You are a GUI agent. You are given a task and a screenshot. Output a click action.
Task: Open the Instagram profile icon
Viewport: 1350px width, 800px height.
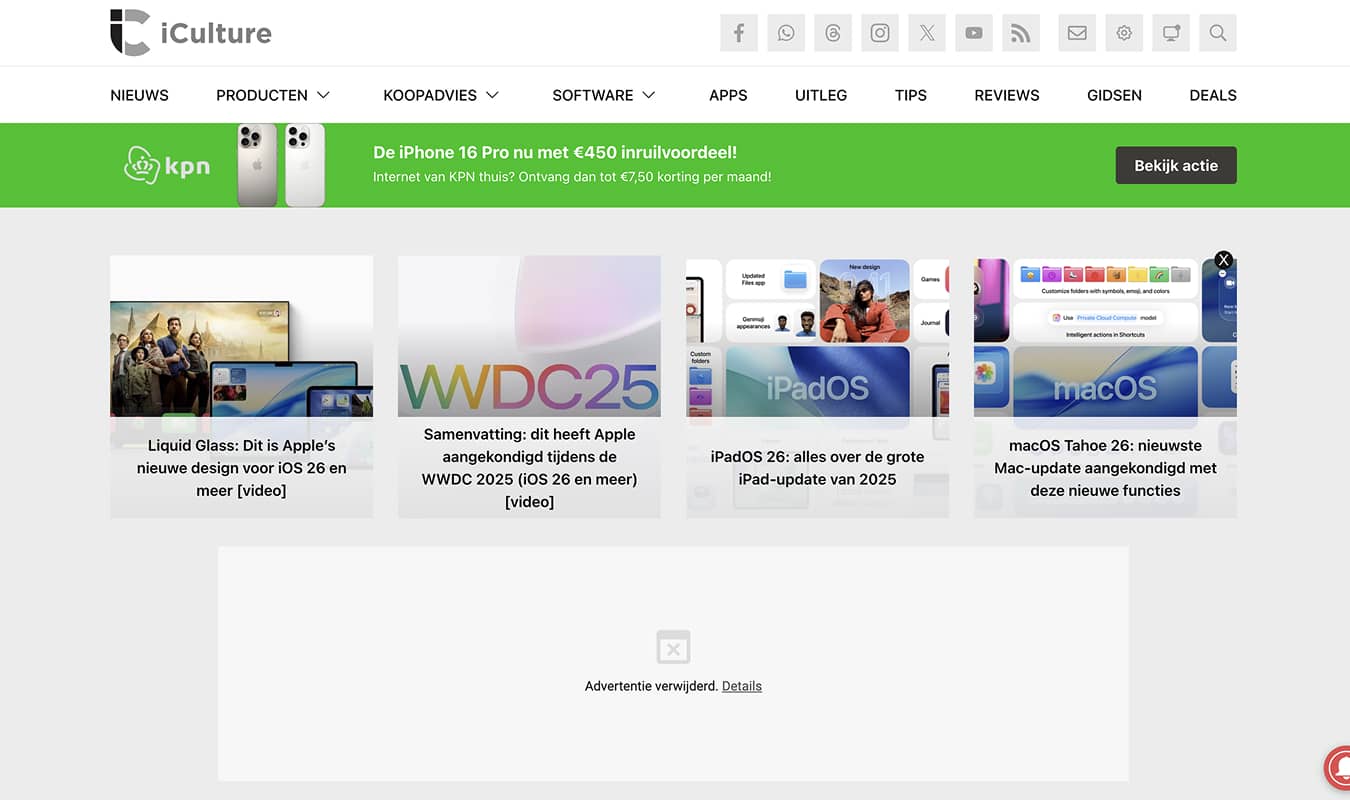pos(880,33)
